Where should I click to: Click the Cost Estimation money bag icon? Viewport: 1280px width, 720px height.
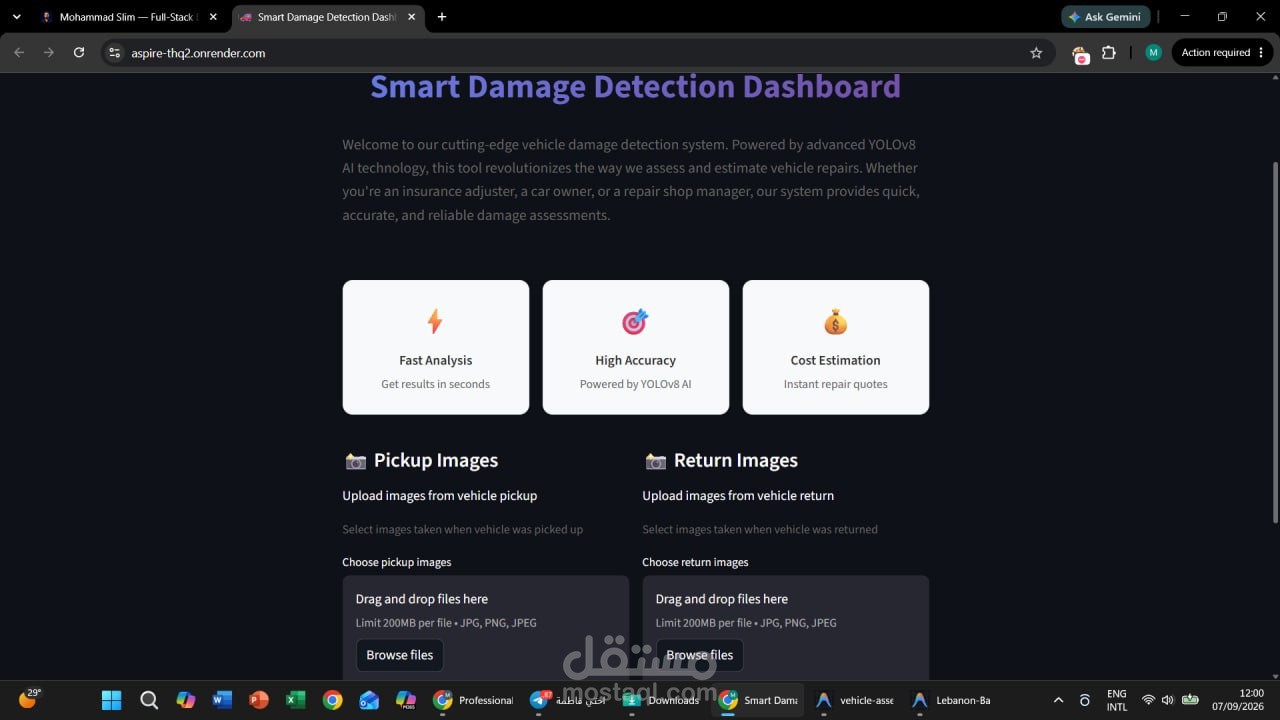coord(835,321)
